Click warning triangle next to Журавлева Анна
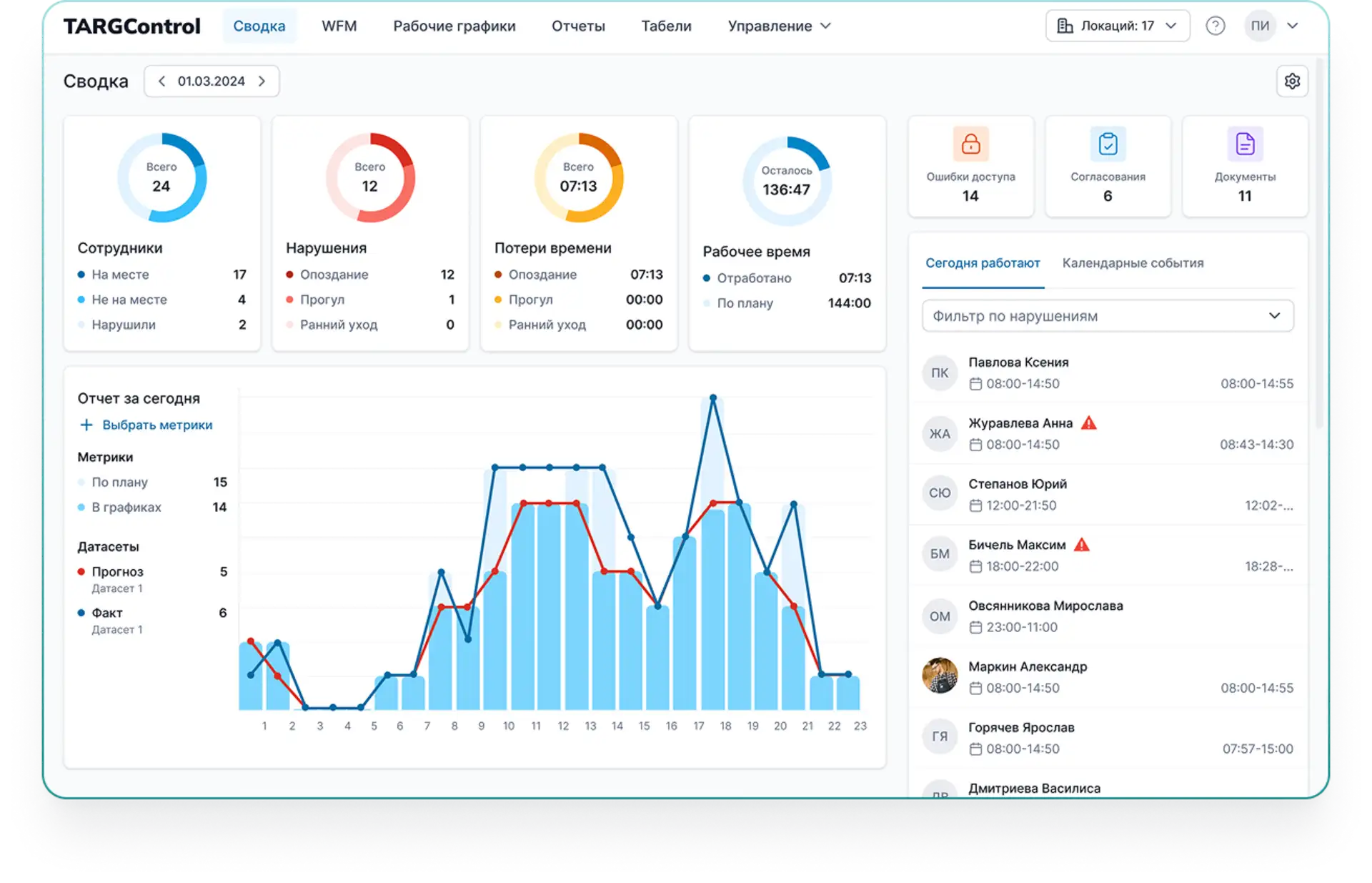 [1088, 423]
